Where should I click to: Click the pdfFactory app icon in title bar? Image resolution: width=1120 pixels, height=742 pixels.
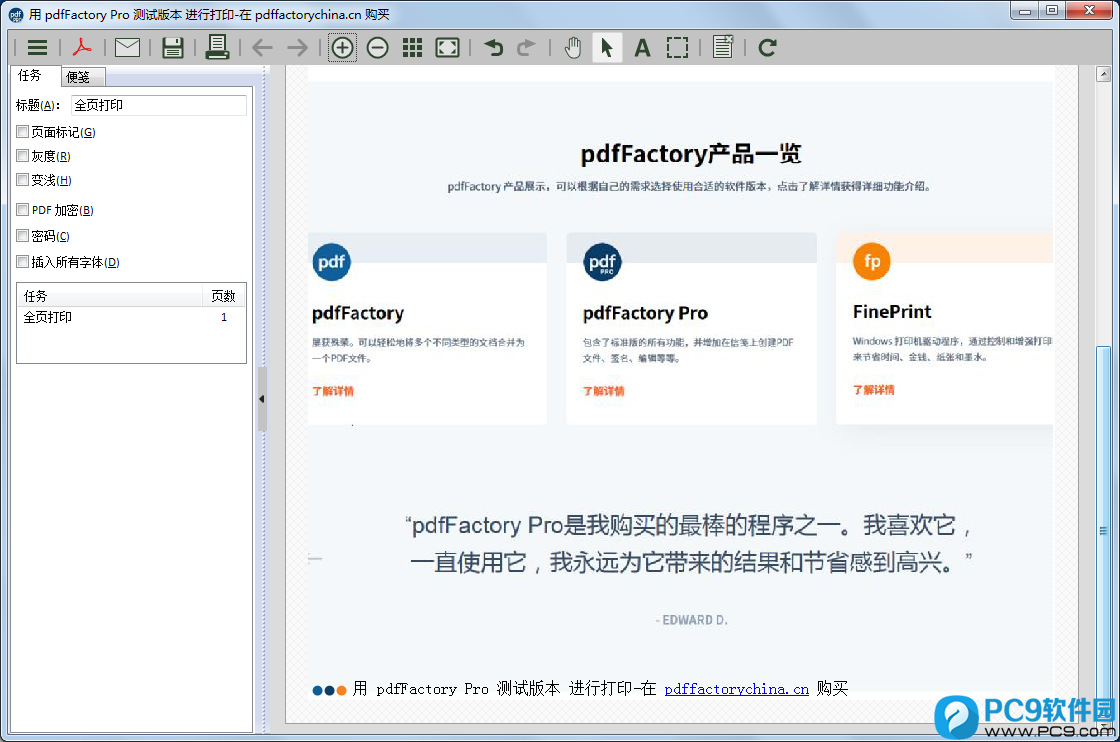point(16,15)
